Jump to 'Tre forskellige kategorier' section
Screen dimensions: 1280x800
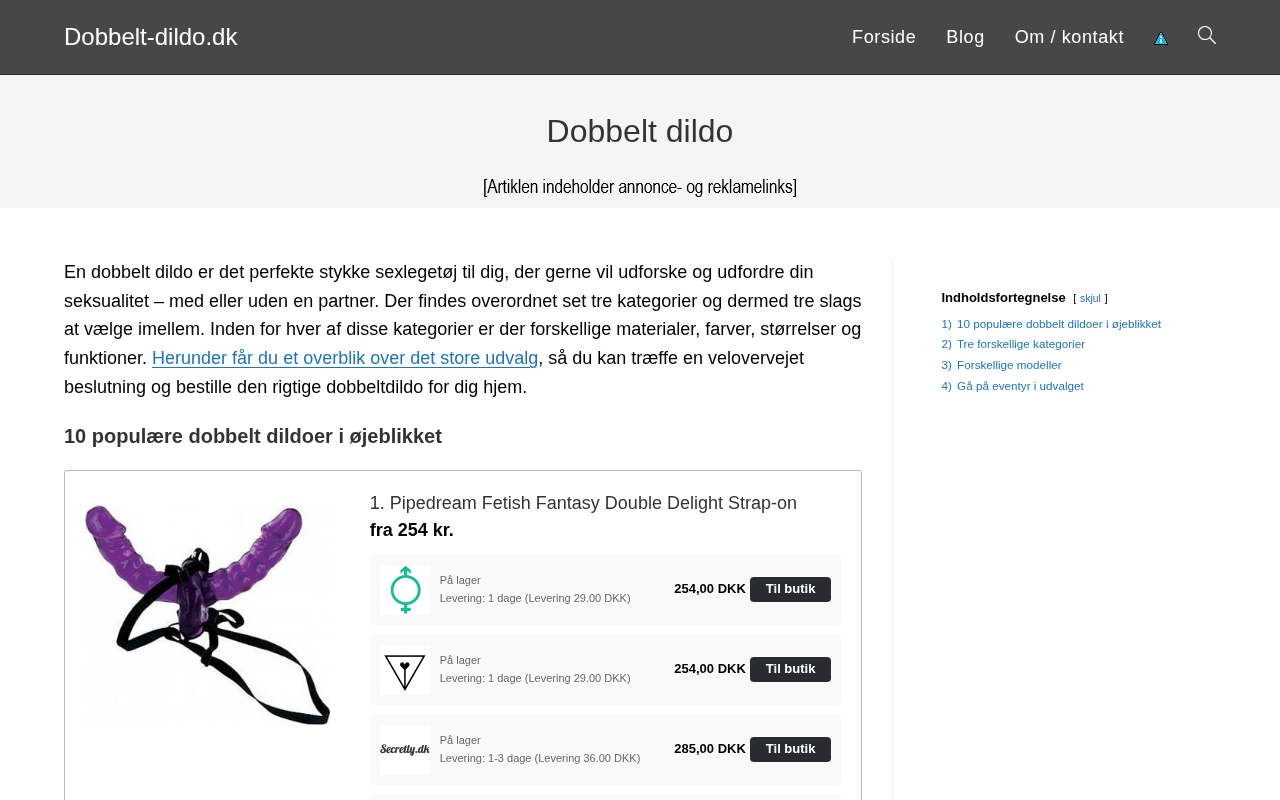pyautogui.click(x=1021, y=344)
